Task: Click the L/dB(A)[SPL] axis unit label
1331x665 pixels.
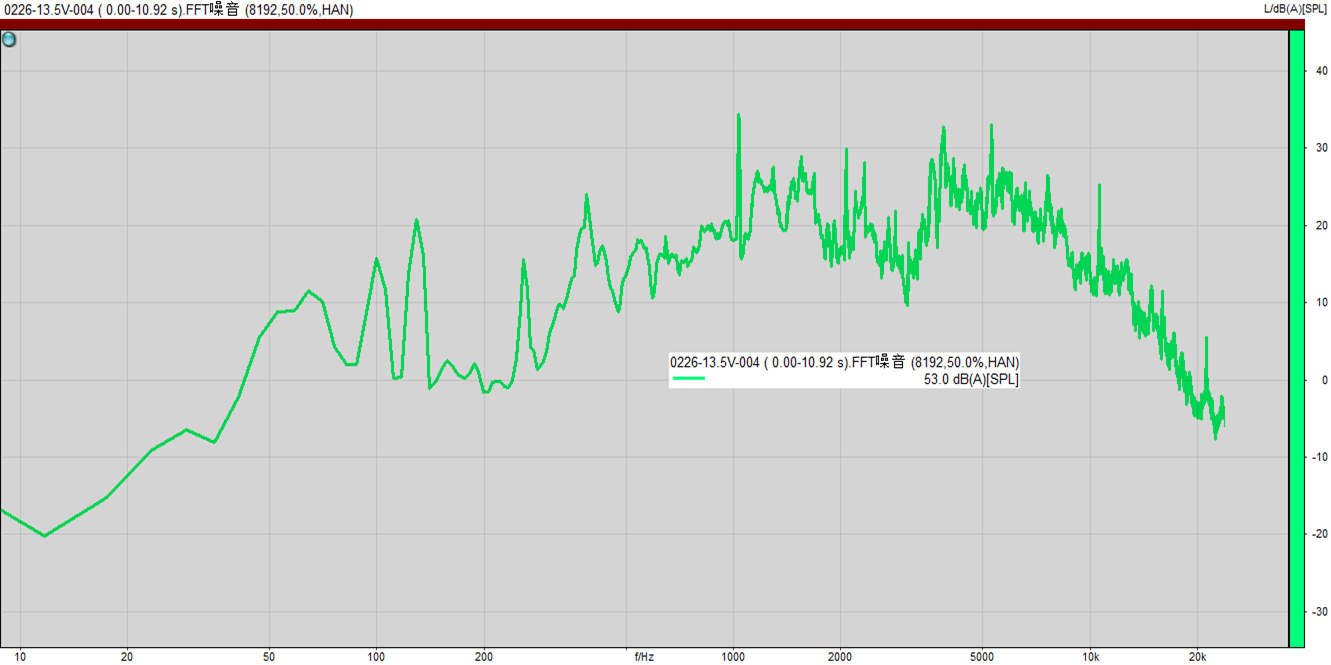Action: (1295, 9)
